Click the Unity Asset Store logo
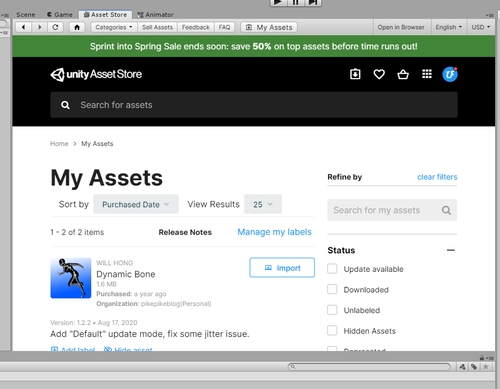This screenshot has width=500, height=389. click(x=96, y=74)
